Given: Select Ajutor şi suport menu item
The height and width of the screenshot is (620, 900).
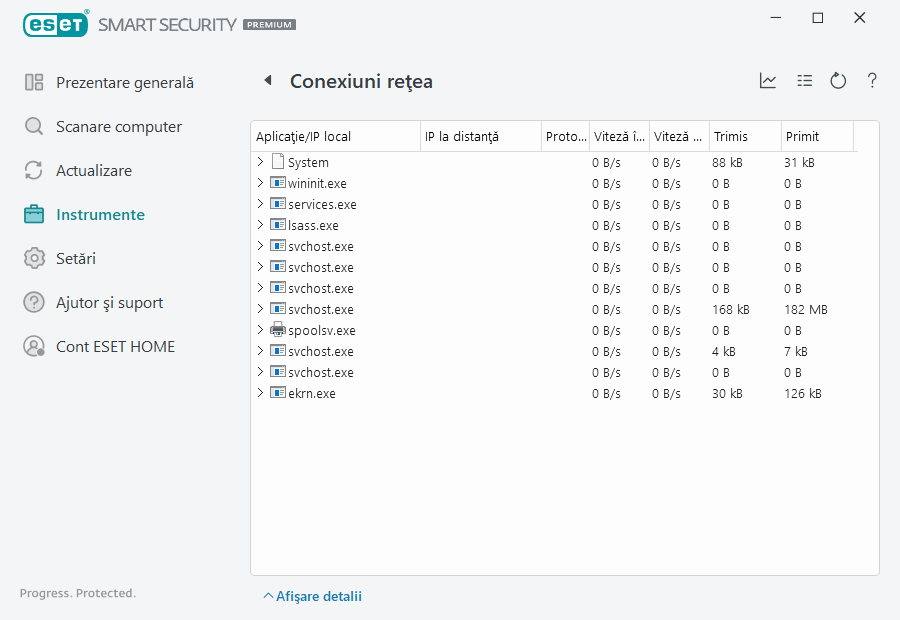Looking at the screenshot, I should tap(109, 302).
